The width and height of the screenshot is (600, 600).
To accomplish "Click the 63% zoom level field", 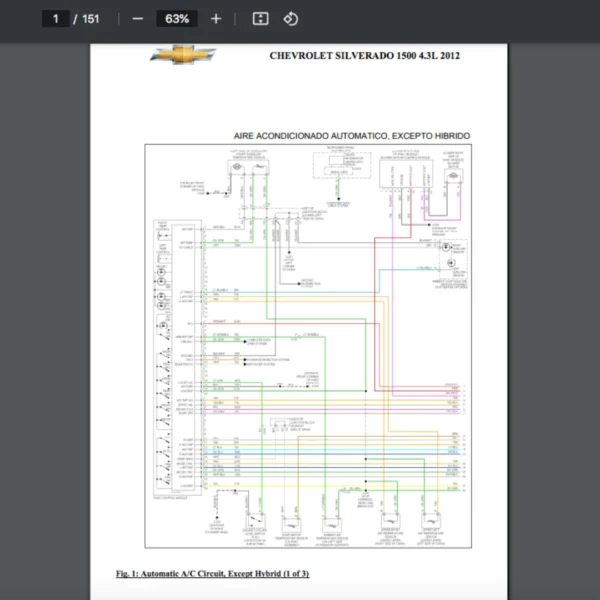I will [177, 19].
